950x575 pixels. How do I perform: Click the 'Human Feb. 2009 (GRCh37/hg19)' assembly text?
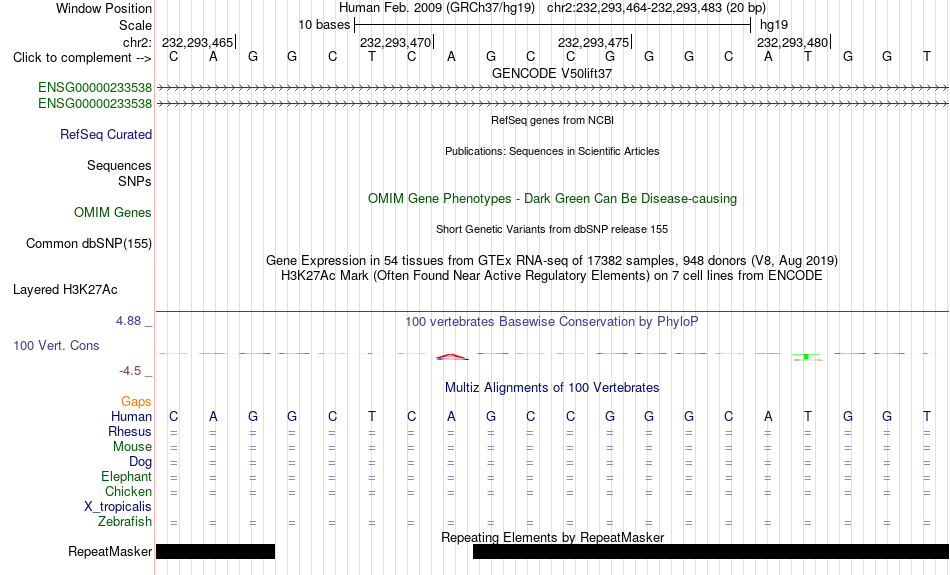(437, 8)
